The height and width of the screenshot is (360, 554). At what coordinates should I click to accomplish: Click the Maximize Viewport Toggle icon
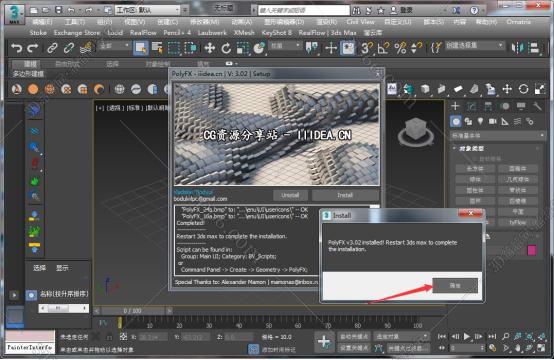point(541,348)
